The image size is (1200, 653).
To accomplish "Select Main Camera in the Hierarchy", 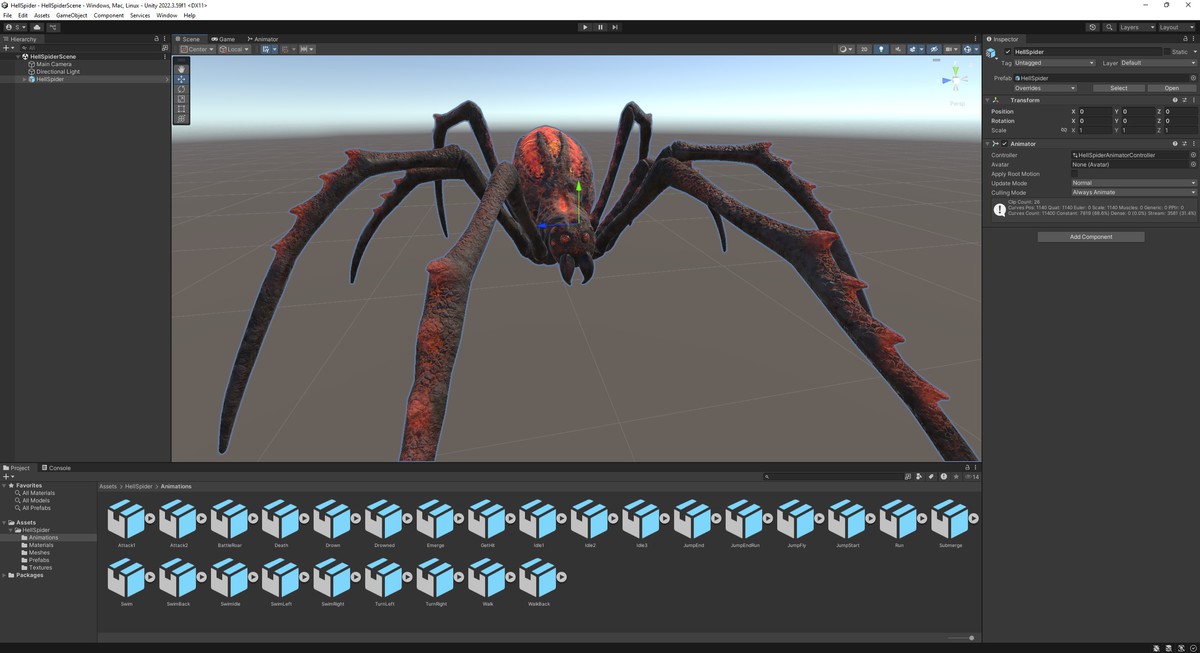I will click(54, 64).
